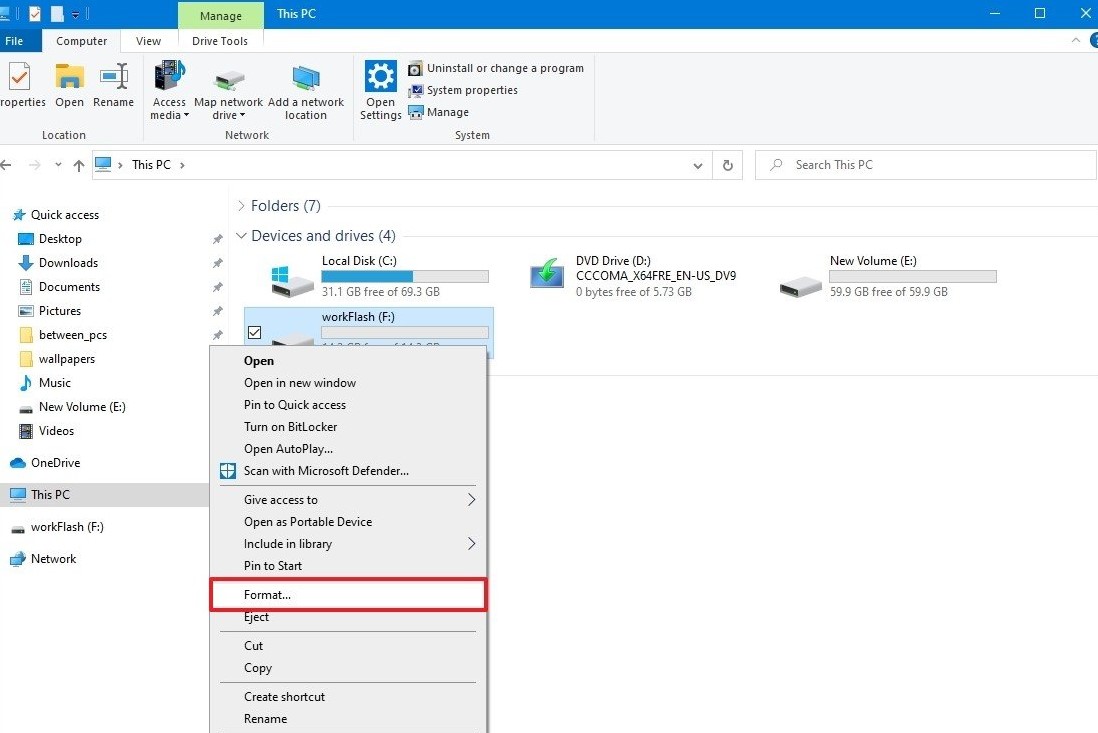
Task: Expand the Give access to submenu
Action: tap(471, 500)
